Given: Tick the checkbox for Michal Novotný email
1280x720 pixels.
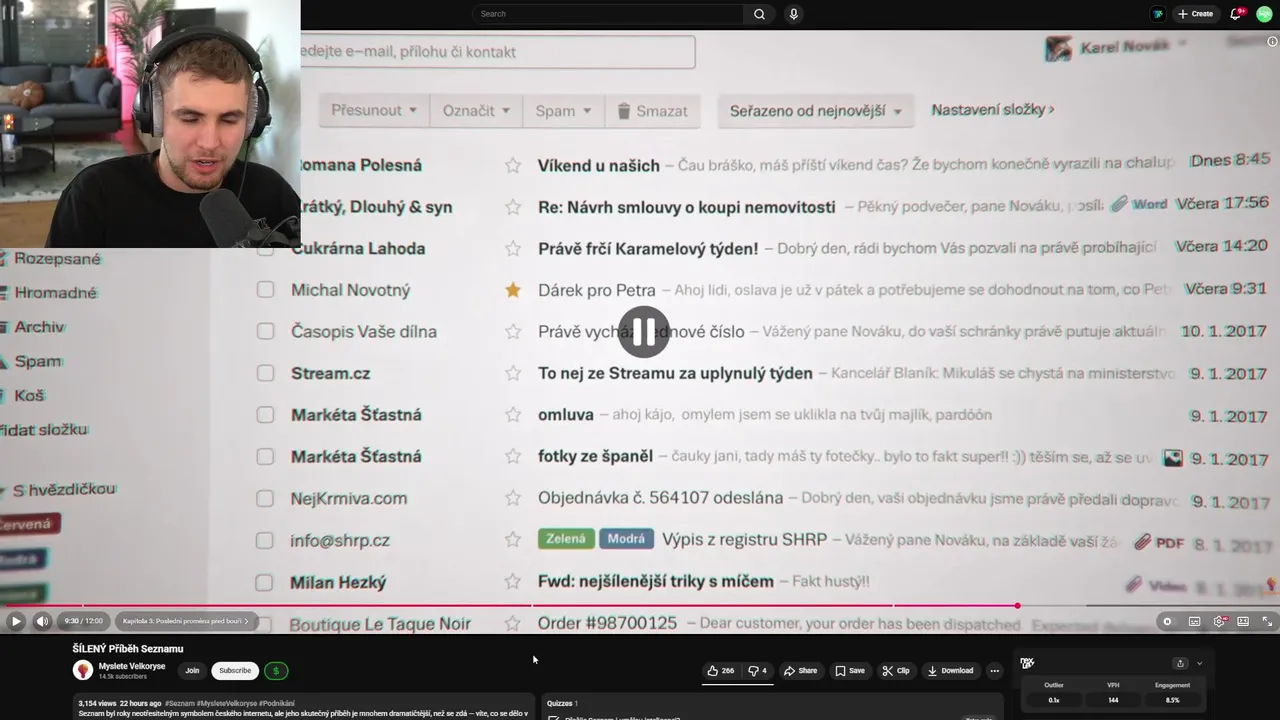Looking at the screenshot, I should 265,290.
